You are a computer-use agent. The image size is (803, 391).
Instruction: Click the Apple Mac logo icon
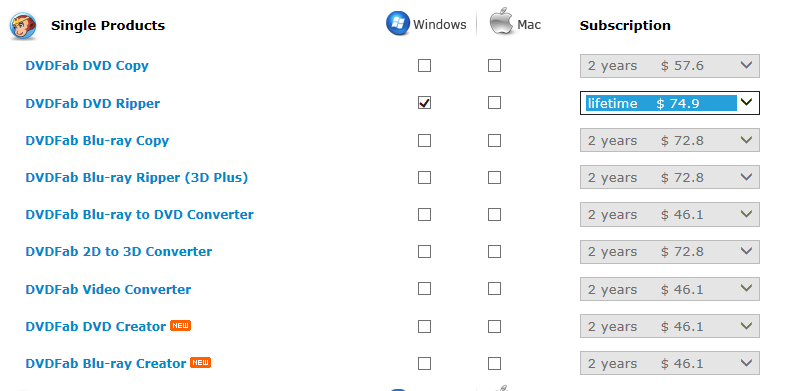click(x=501, y=23)
